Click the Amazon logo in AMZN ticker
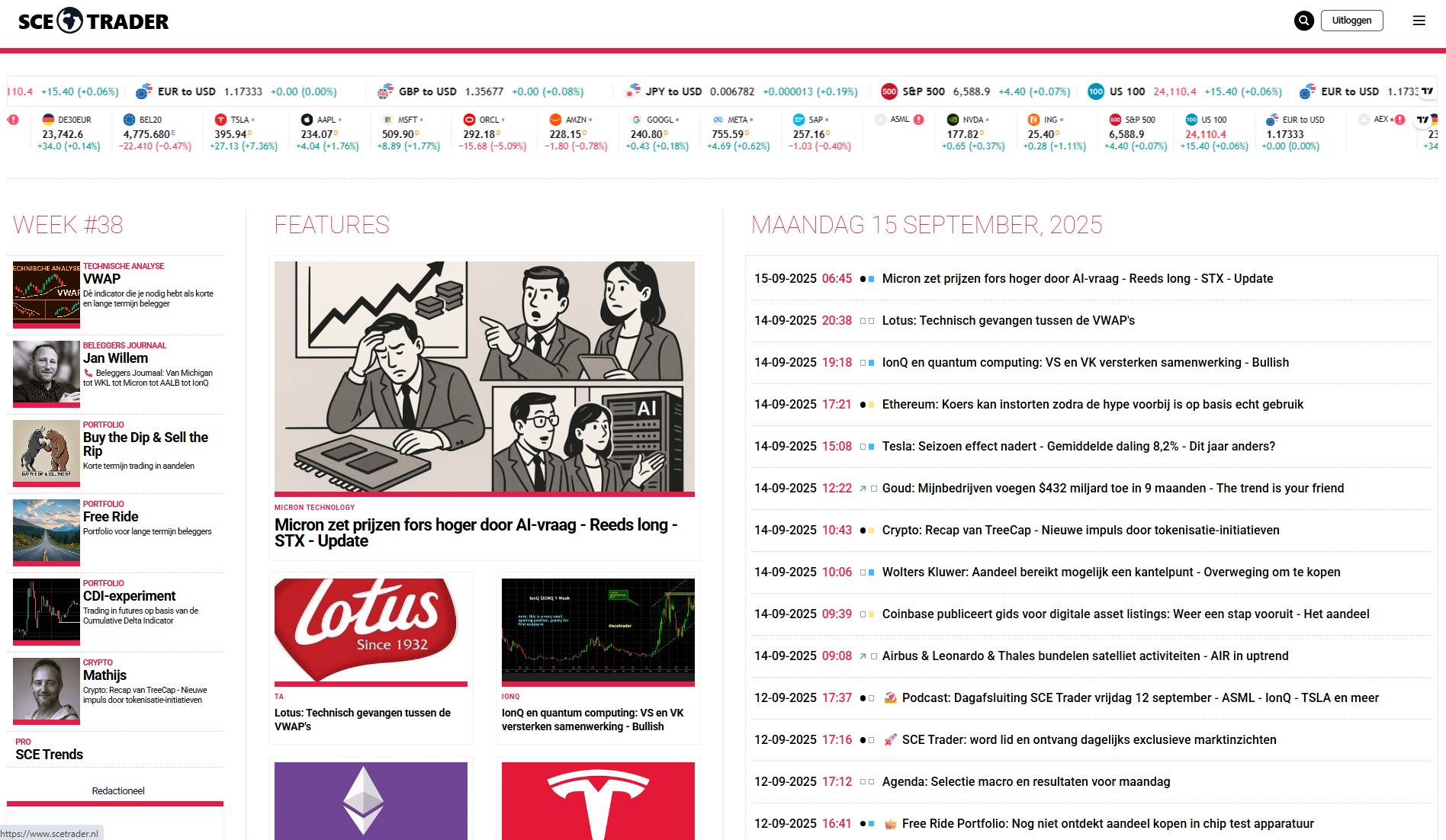This screenshot has height=840, width=1446. coord(555,120)
